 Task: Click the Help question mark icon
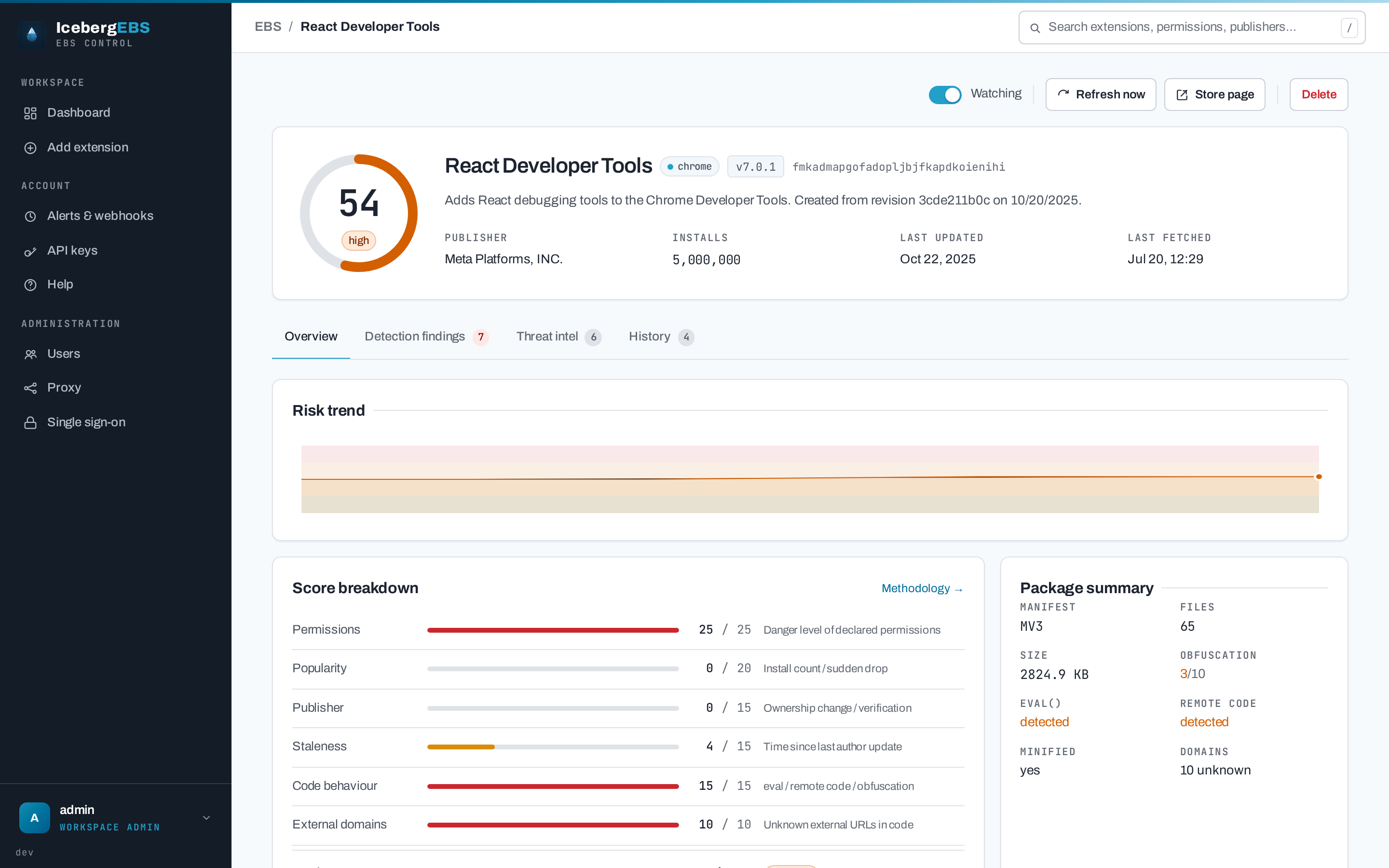tap(30, 285)
